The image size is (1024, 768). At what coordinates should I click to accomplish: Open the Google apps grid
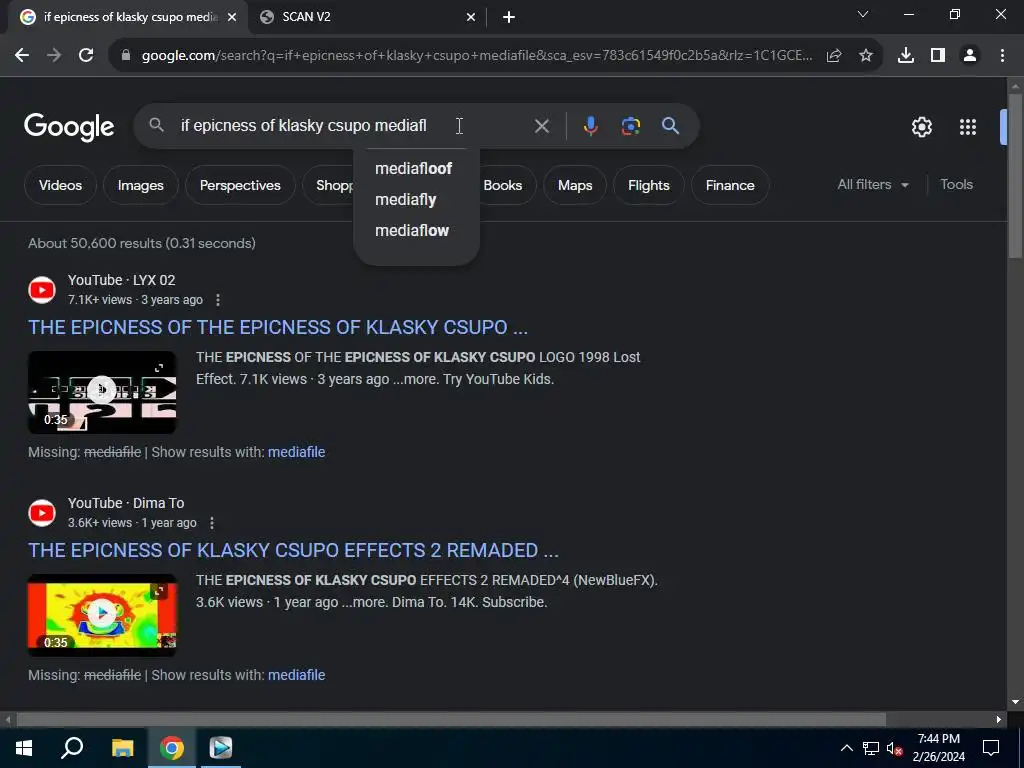coord(968,127)
